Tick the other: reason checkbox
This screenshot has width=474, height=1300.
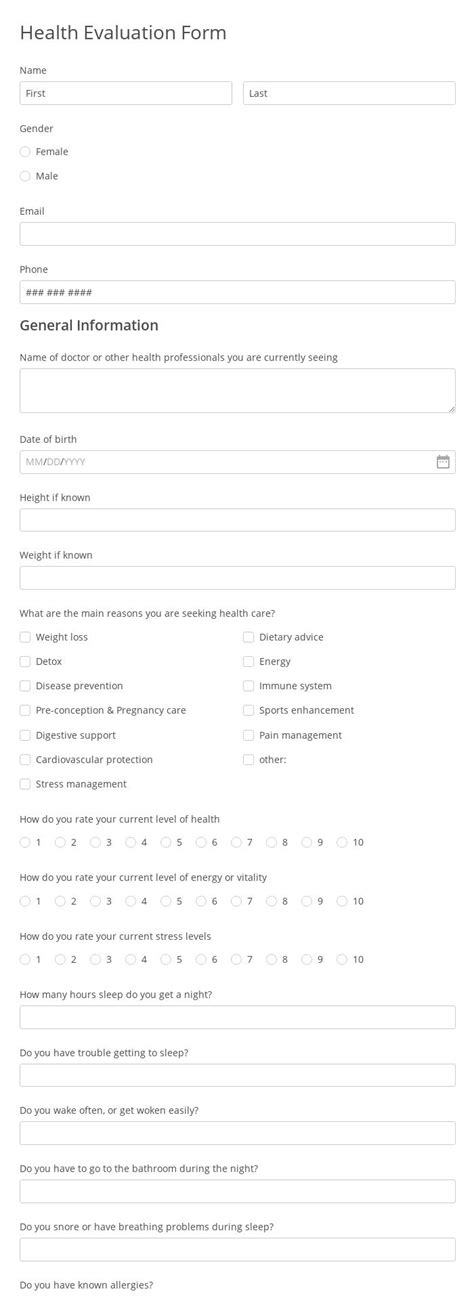point(249,760)
